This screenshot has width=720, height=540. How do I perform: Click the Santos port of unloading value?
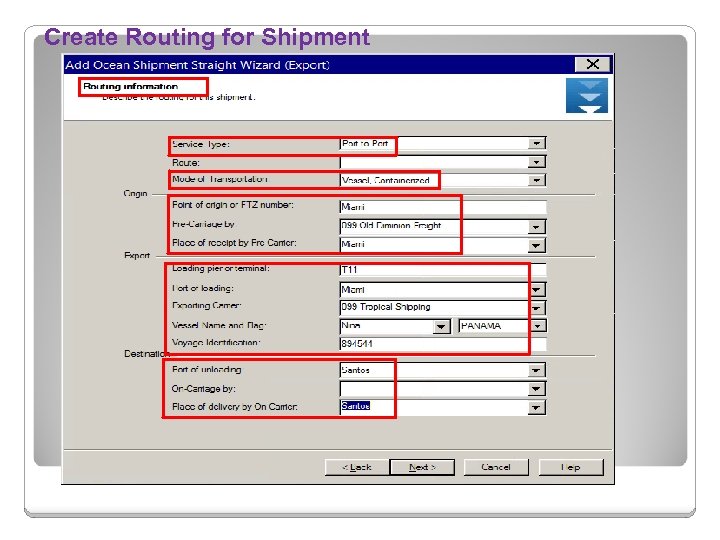[x=355, y=370]
